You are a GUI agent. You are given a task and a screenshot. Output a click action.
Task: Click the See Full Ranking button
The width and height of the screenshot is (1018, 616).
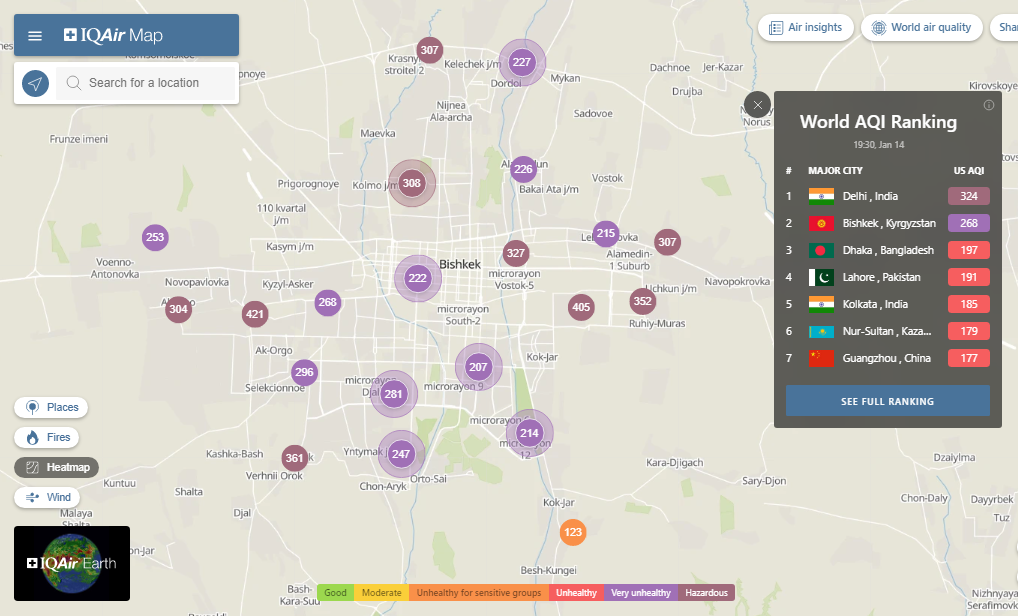(887, 401)
